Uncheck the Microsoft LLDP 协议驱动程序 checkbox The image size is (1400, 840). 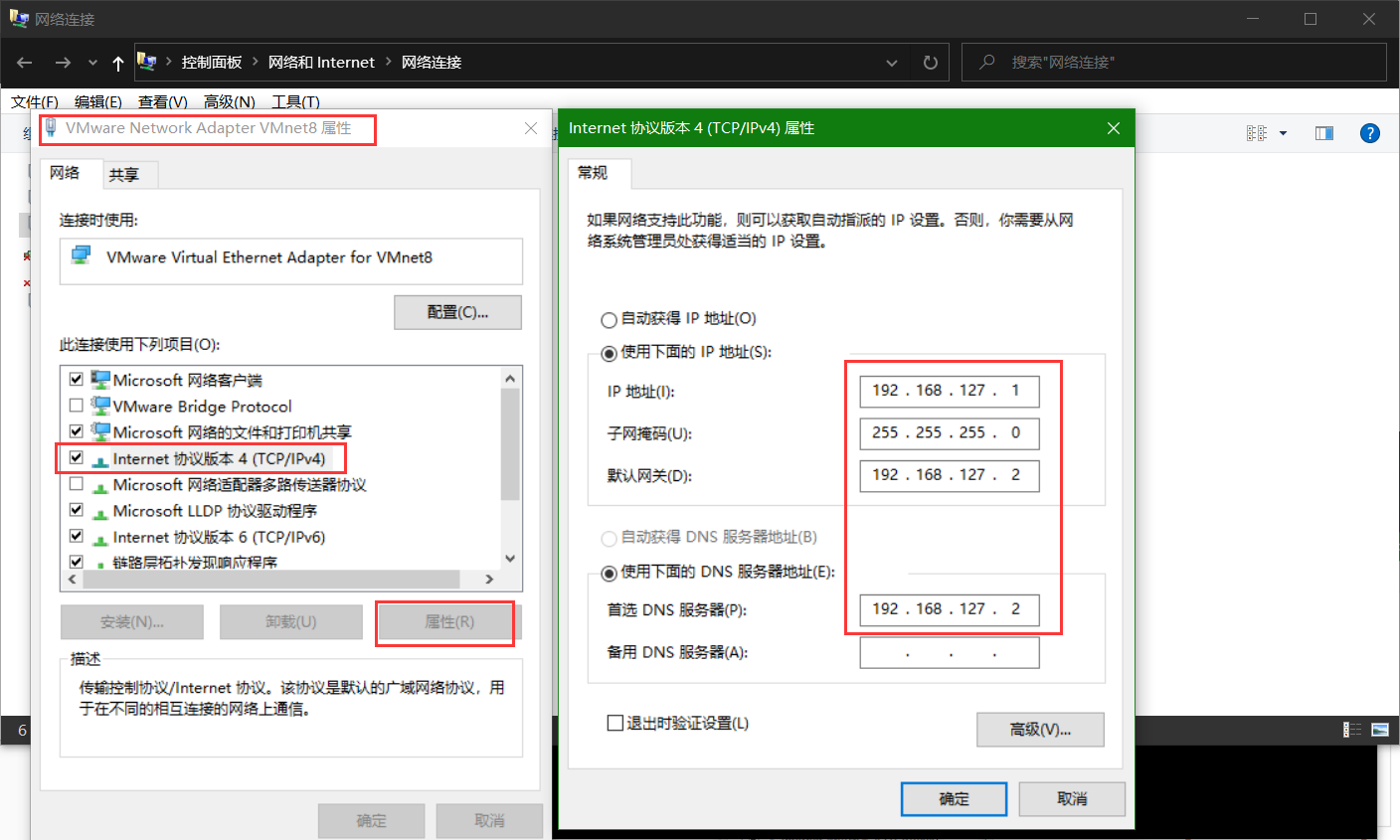[77, 510]
